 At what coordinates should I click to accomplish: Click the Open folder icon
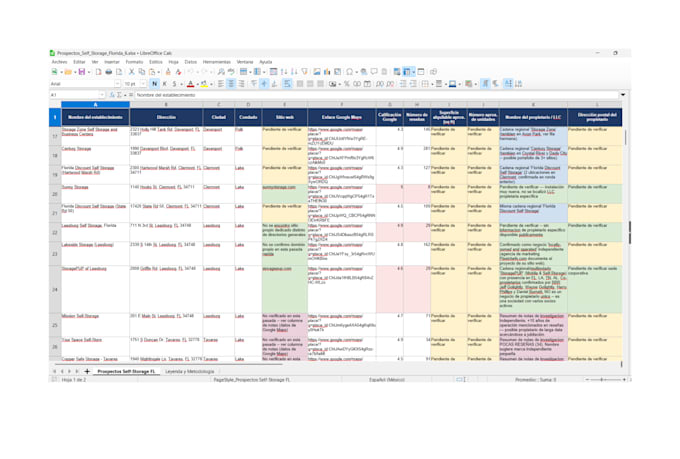point(68,72)
